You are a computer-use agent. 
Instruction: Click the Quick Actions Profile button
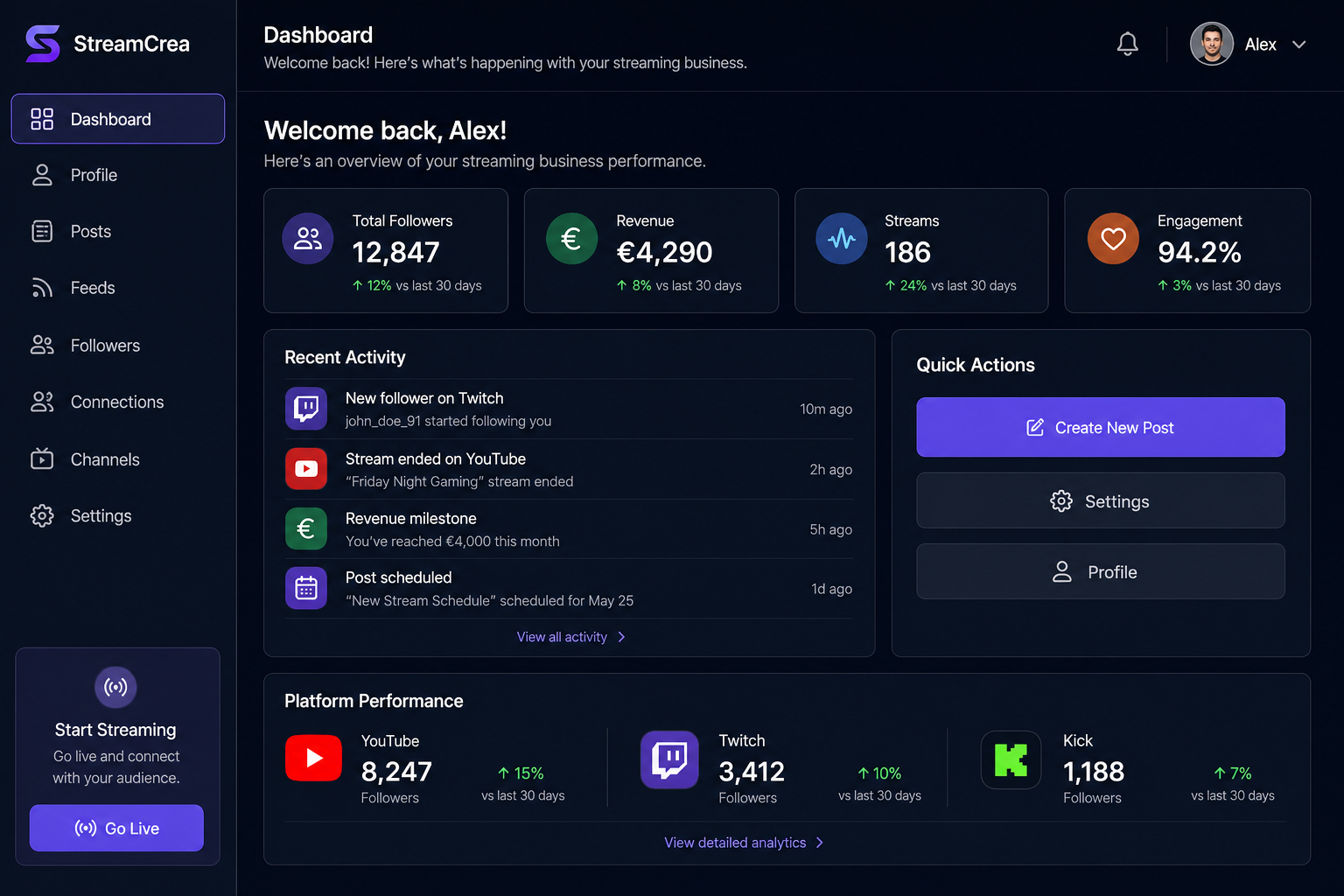(1101, 571)
